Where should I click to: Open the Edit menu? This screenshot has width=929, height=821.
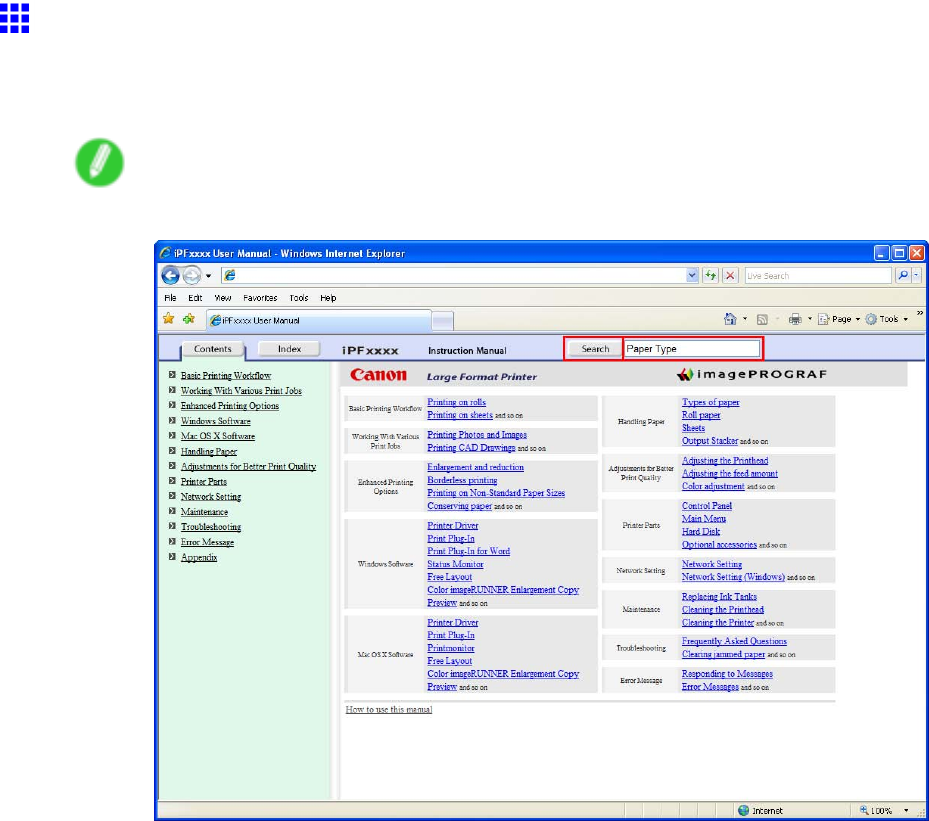point(195,298)
